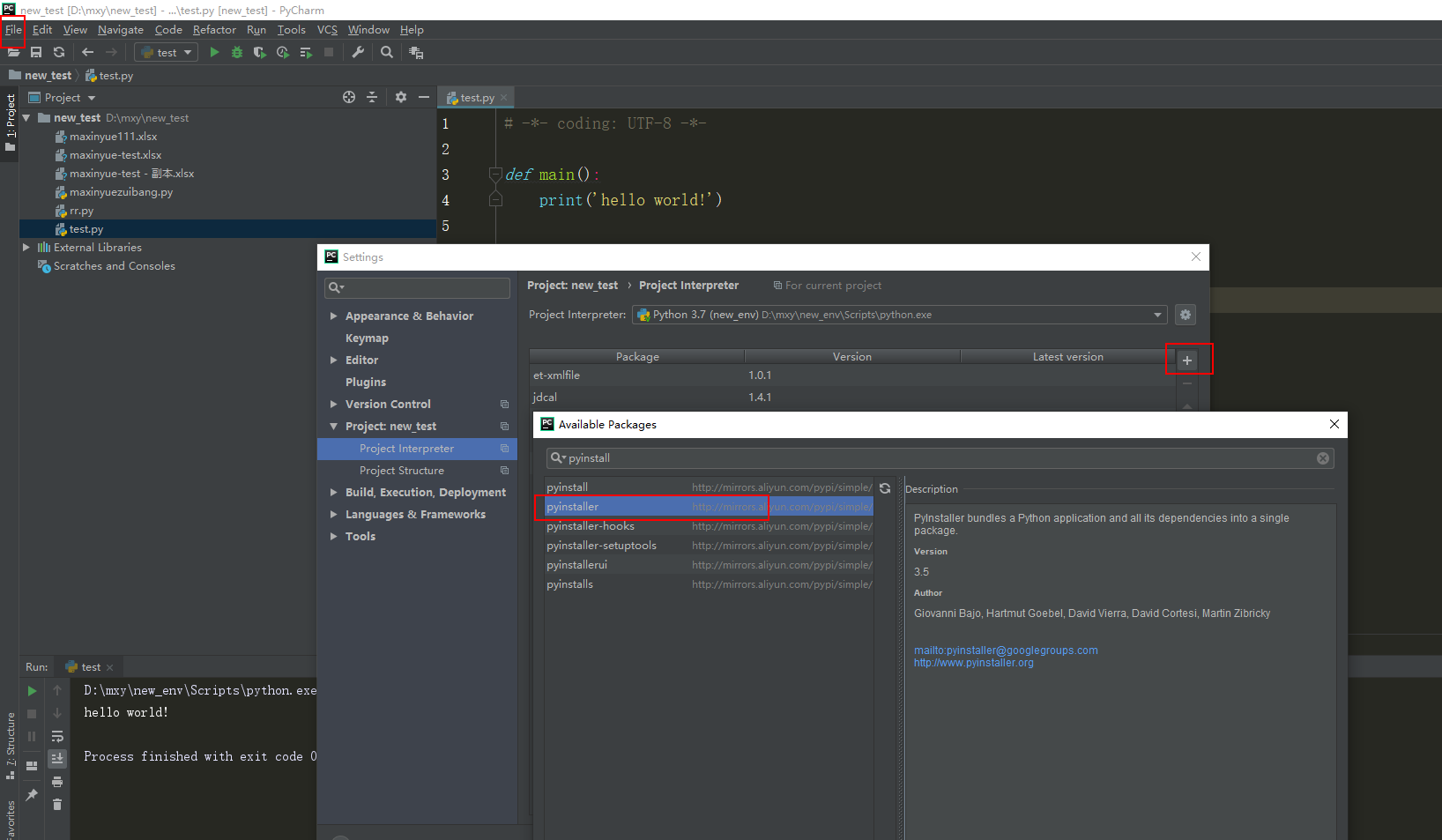Click the Project Structure toolbar icon
The width and height of the screenshot is (1442, 840).
[x=416, y=53]
